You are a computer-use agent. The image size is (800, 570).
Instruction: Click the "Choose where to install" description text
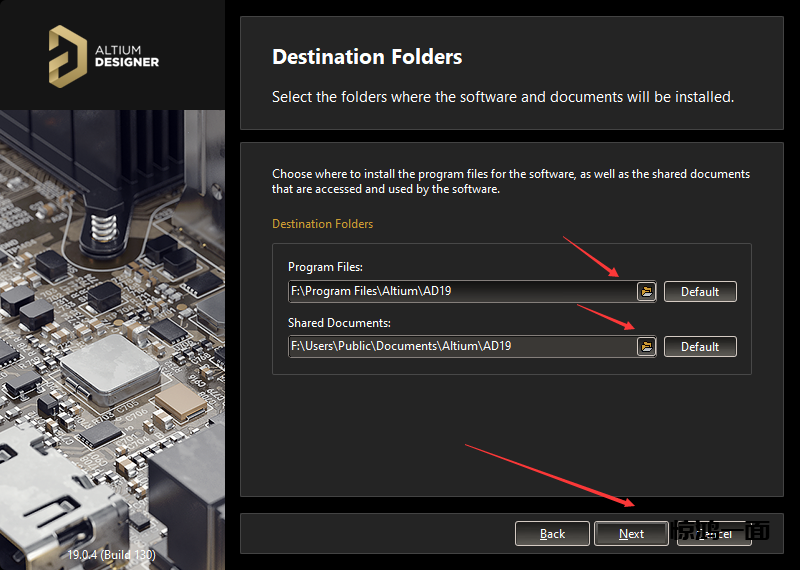click(511, 181)
